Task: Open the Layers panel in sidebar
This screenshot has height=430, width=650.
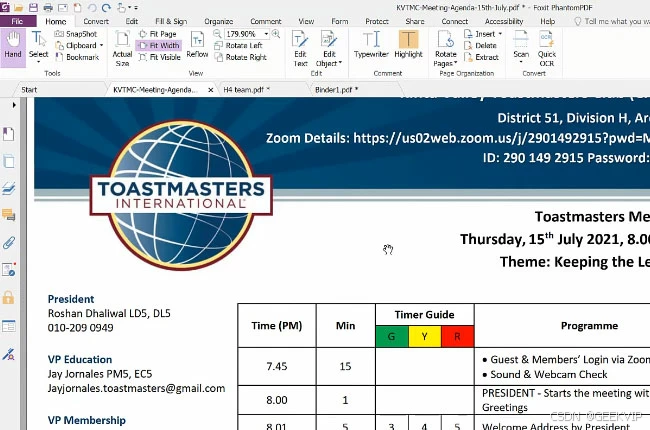Action: (x=9, y=188)
